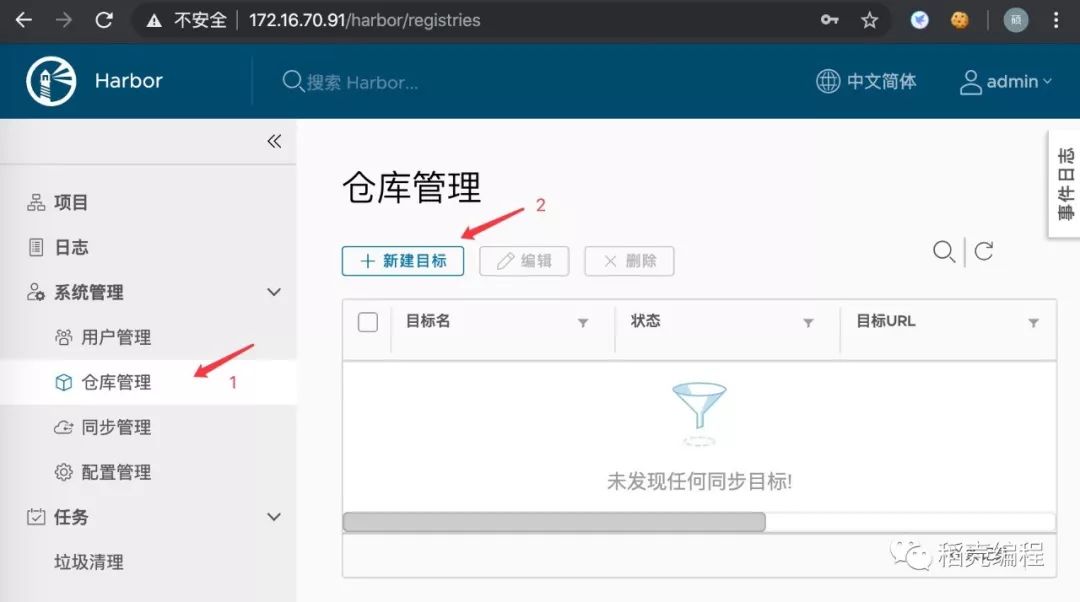
Task: Collapse the 任务 chevron
Action: click(x=274, y=517)
